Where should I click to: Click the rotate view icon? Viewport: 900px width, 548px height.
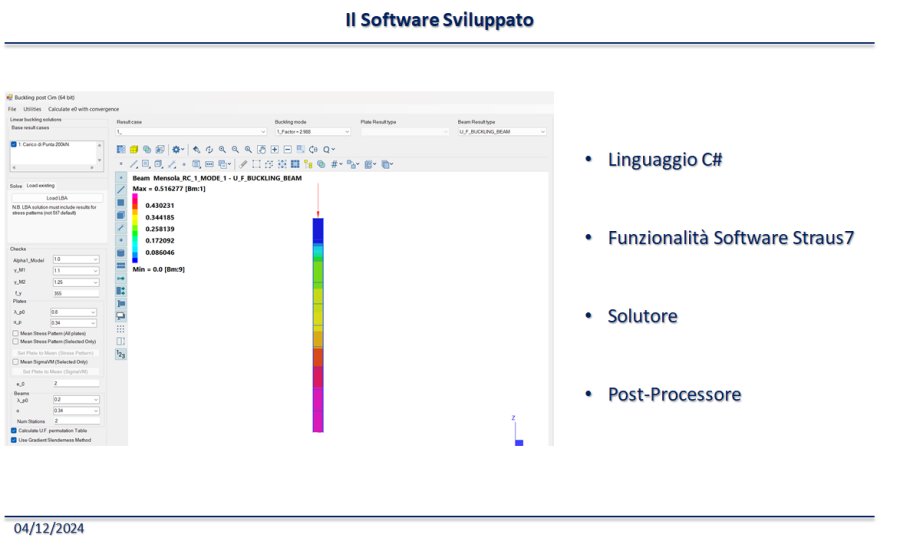209,149
